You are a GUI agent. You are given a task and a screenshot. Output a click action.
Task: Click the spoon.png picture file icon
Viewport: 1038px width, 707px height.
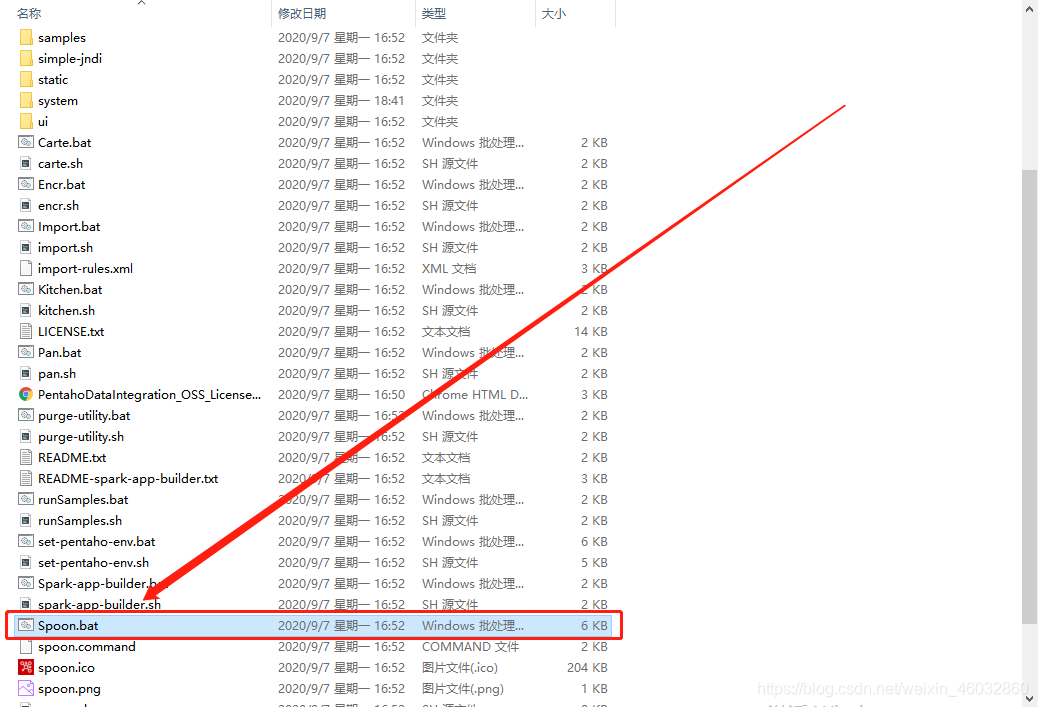tap(26, 688)
